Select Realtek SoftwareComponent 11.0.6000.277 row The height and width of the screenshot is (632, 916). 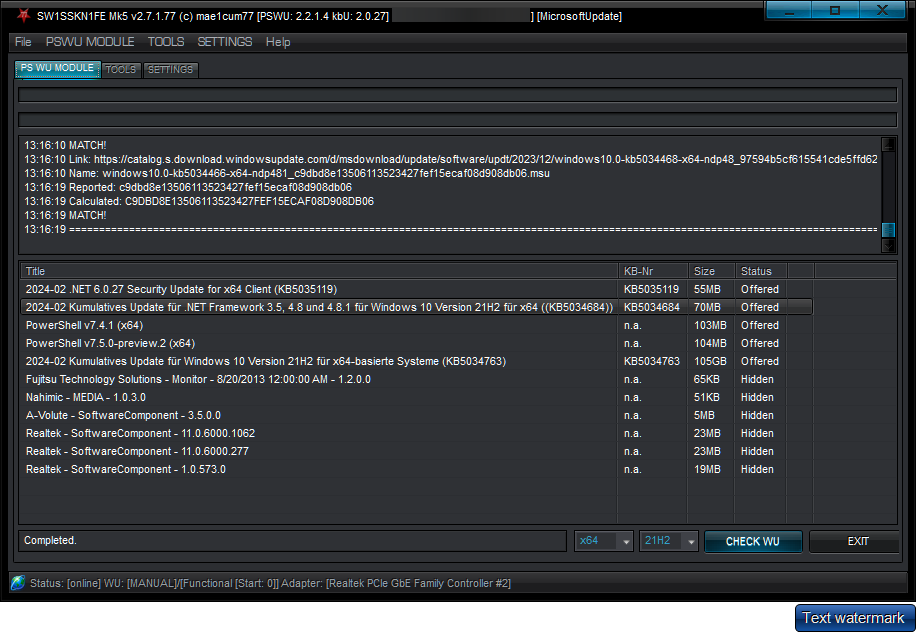coord(417,452)
